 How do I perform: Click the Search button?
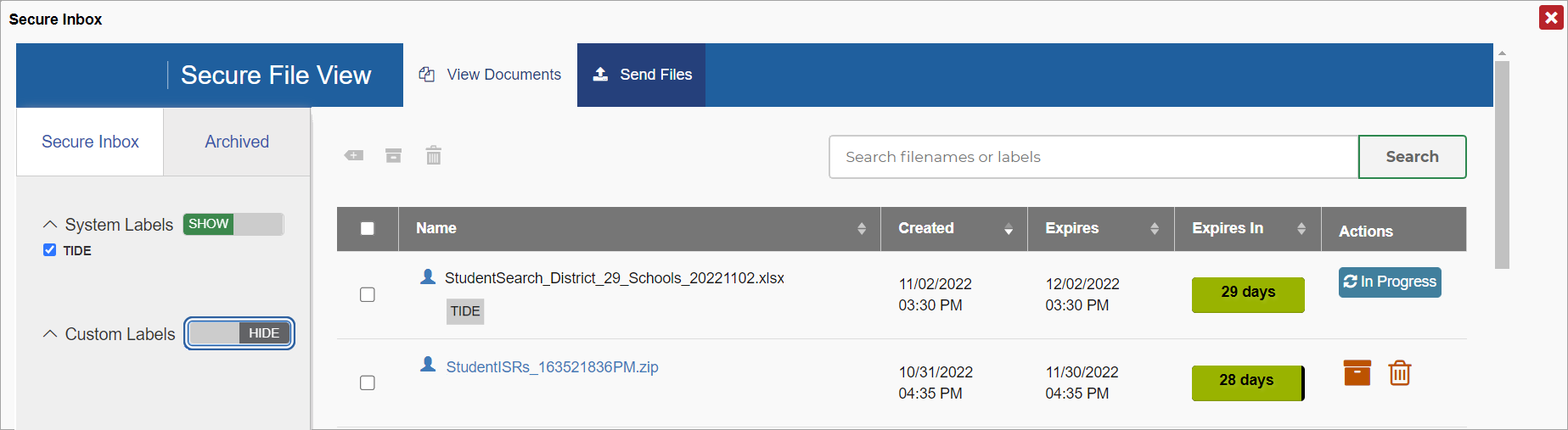pos(1412,157)
